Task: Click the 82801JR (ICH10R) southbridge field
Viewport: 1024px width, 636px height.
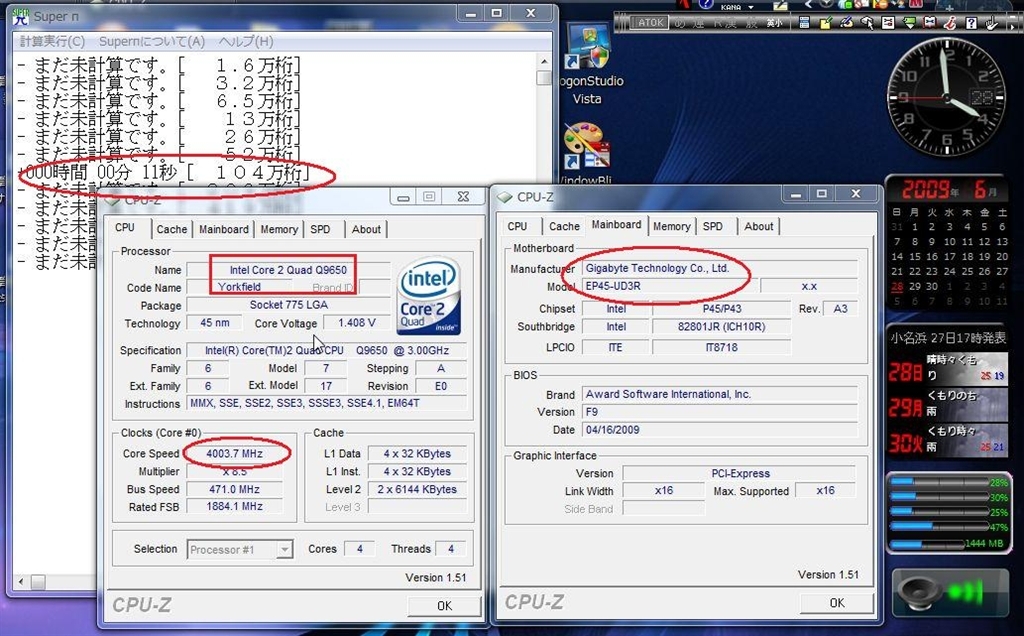Action: [721, 326]
